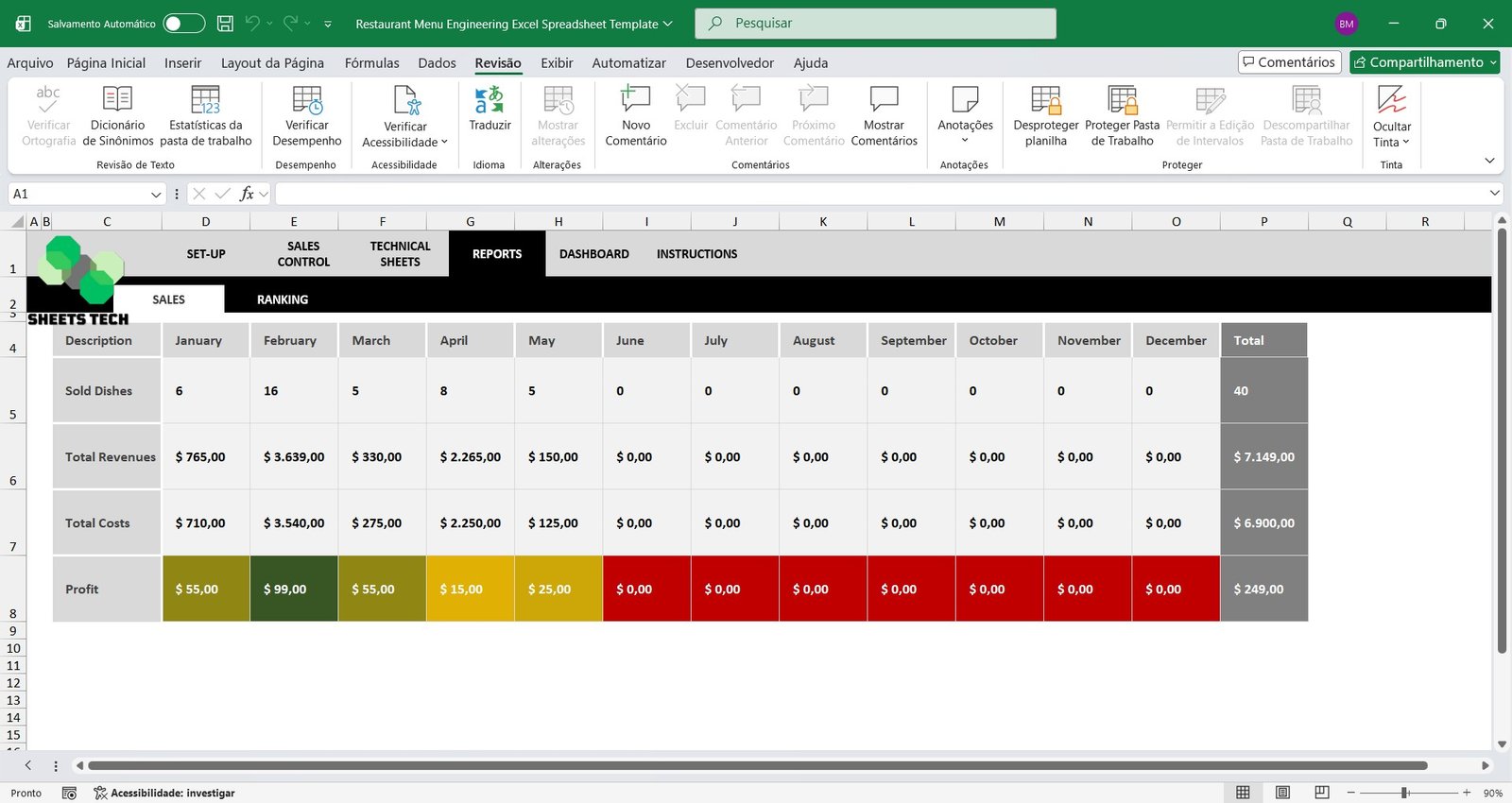Screen dimensions: 1512x803
Task: Click the Dicionário de Sinônimos icon
Action: 117,99
